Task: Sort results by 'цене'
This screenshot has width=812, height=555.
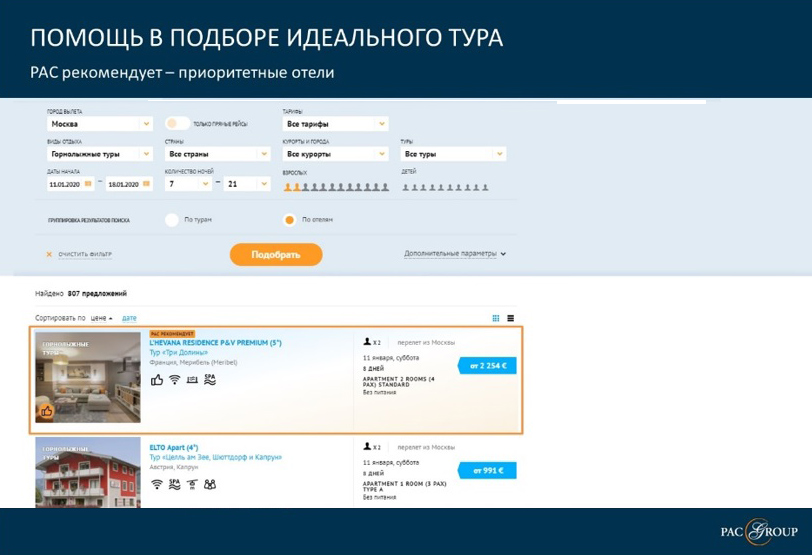Action: pyautogui.click(x=99, y=318)
